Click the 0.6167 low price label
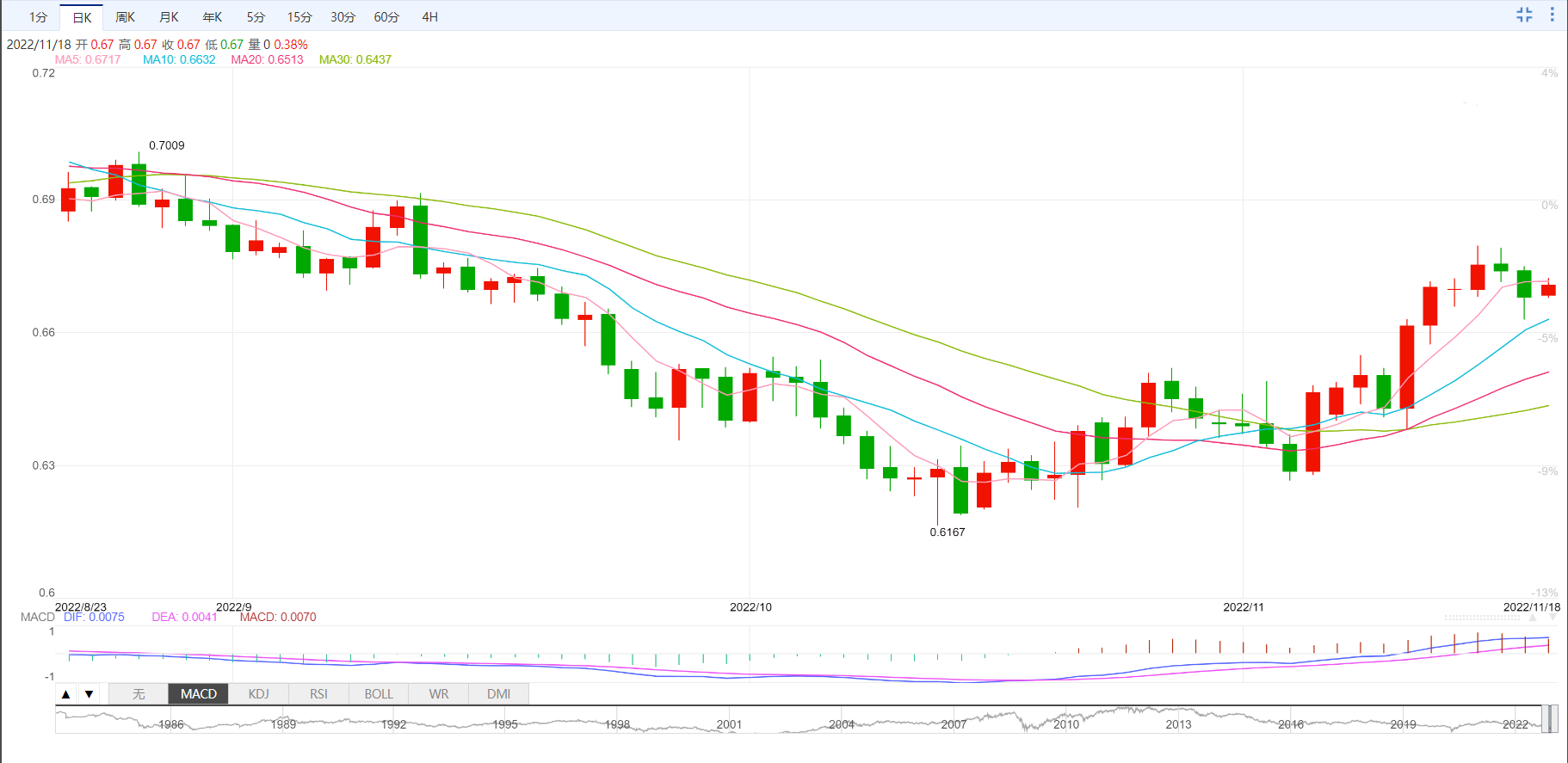Screen dimensions: 1568x763 948,532
